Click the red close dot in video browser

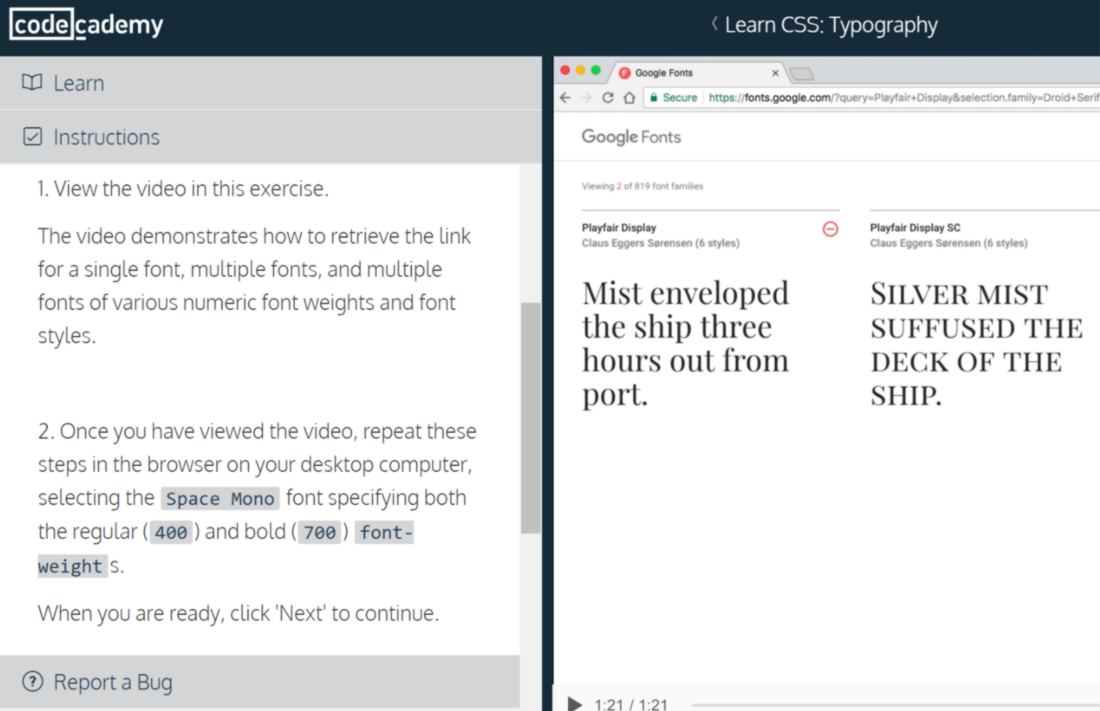click(565, 70)
